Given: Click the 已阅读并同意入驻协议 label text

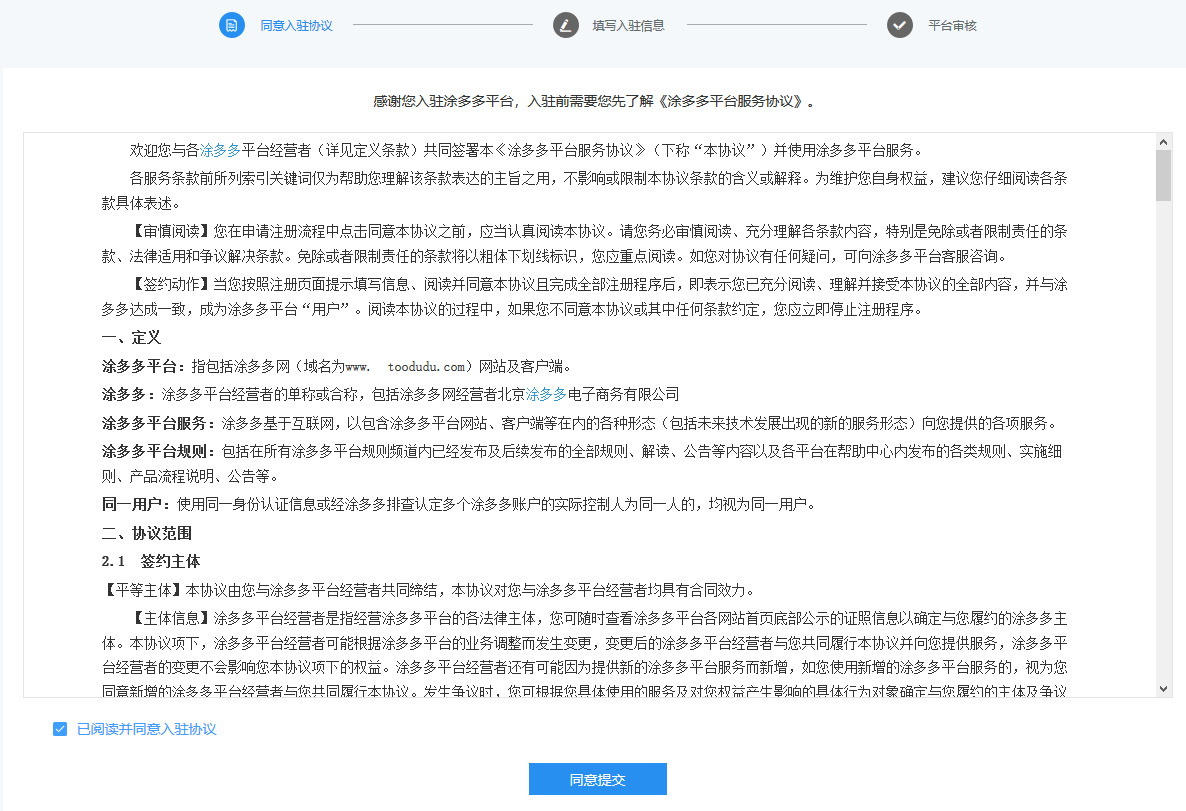Looking at the screenshot, I should click(x=146, y=729).
